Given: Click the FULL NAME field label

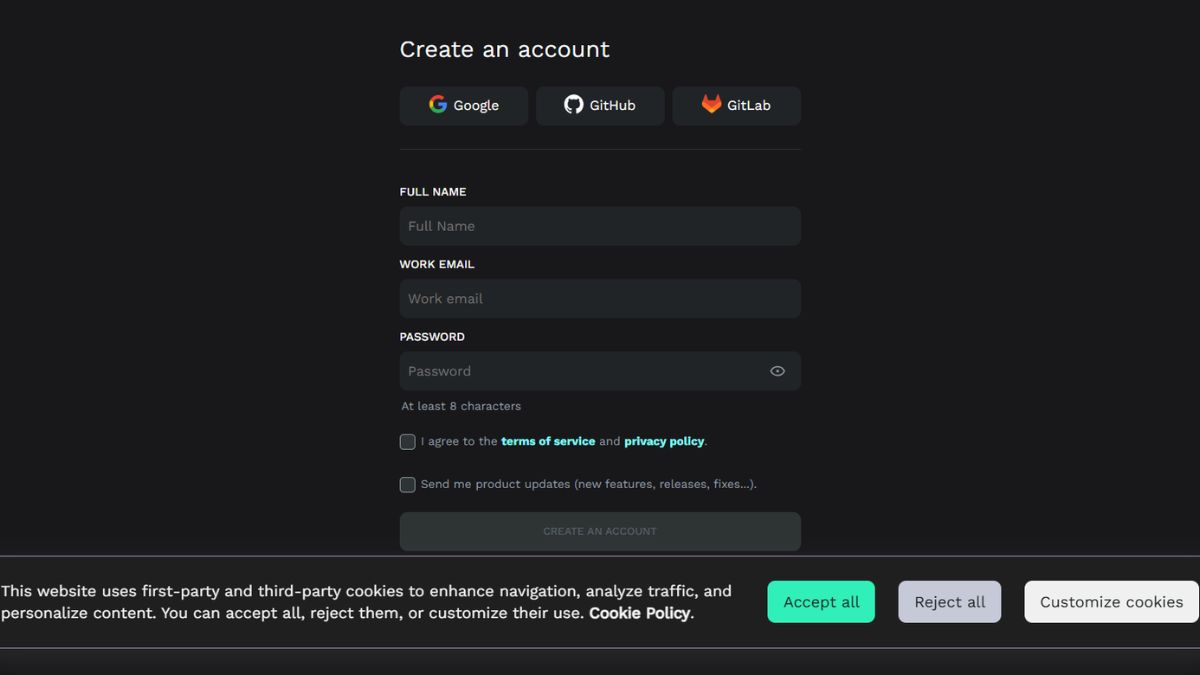Looking at the screenshot, I should (x=433, y=192).
